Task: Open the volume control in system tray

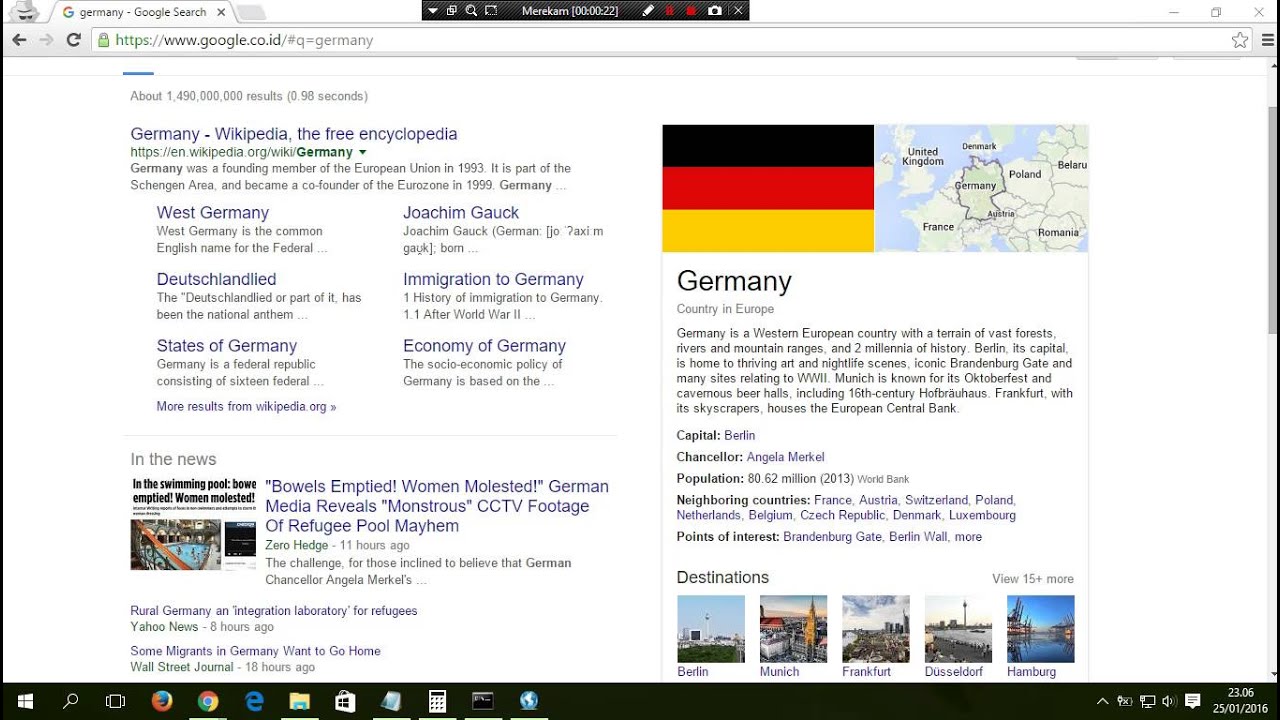Action: (x=1169, y=701)
